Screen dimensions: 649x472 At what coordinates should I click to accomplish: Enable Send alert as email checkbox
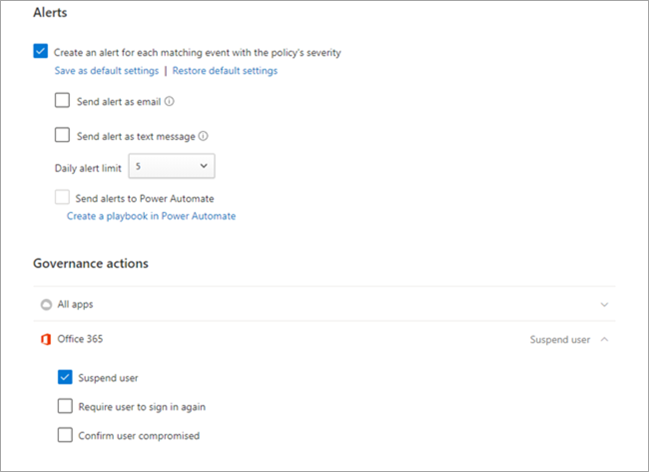(63, 101)
